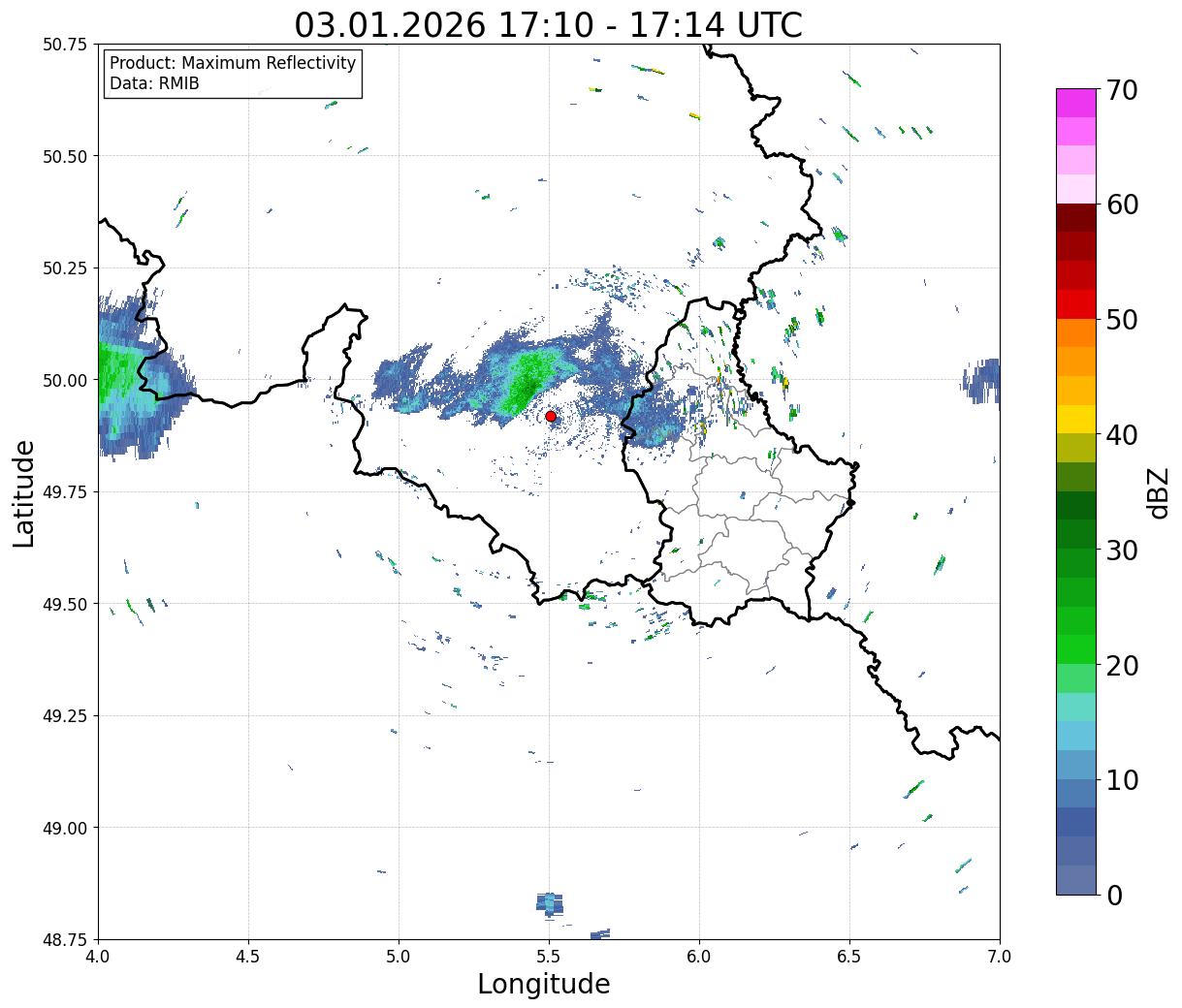Click the 50 tick label on colorbar
This screenshot has height=1008, width=1182.
1122,320
